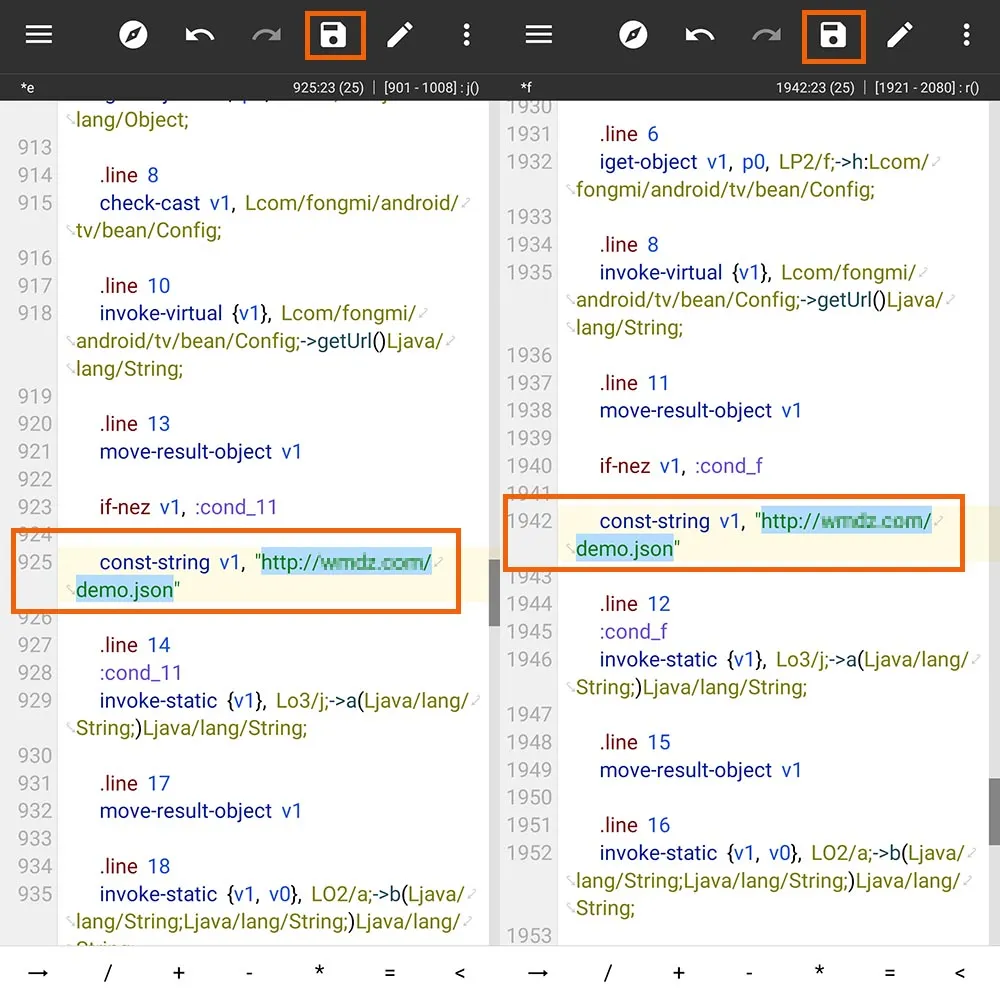The image size is (1000, 993).
Task: Click the const-string URL on line 925
Action: tap(345, 563)
